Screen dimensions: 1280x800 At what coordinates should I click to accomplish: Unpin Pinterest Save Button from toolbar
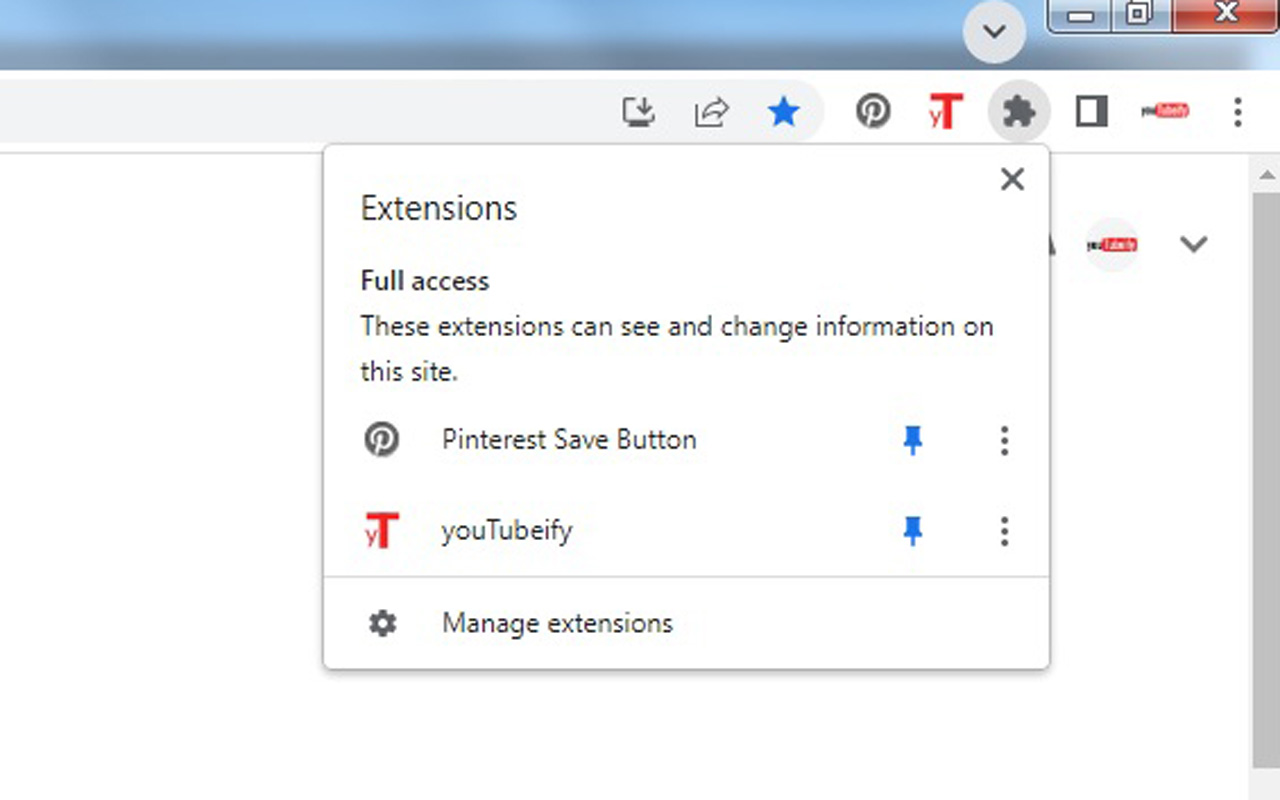pyautogui.click(x=912, y=440)
